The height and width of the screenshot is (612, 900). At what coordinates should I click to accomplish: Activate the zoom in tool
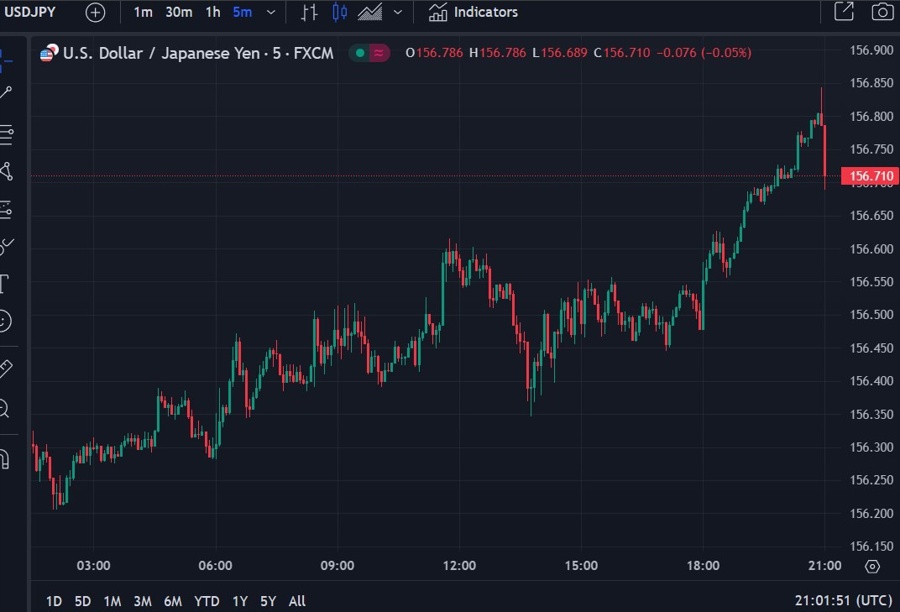[x=4, y=408]
